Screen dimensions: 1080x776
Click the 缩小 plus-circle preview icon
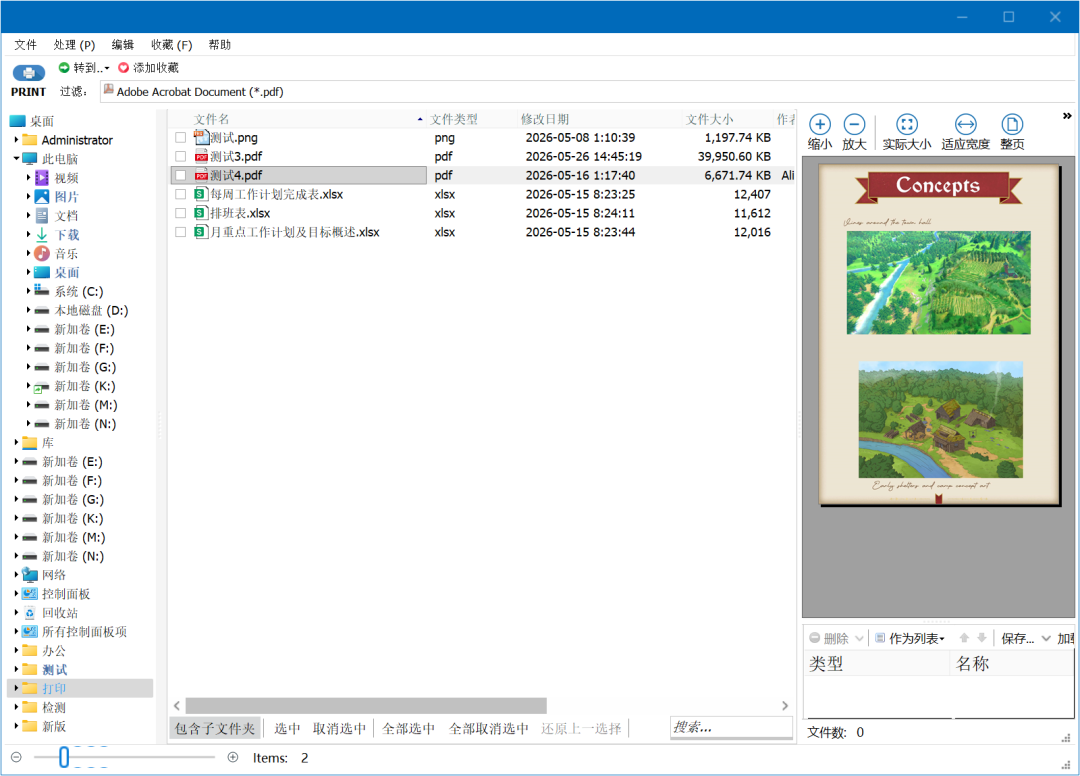pos(820,125)
